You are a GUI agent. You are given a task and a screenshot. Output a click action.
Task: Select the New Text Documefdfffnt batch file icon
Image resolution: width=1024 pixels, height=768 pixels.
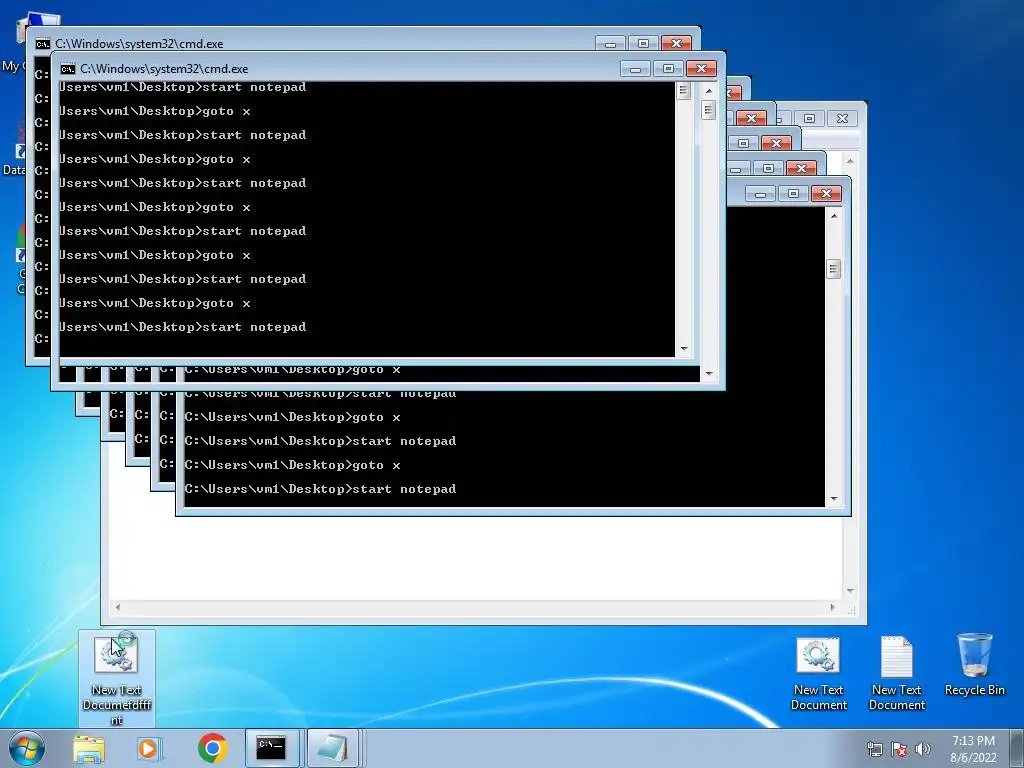(116, 678)
